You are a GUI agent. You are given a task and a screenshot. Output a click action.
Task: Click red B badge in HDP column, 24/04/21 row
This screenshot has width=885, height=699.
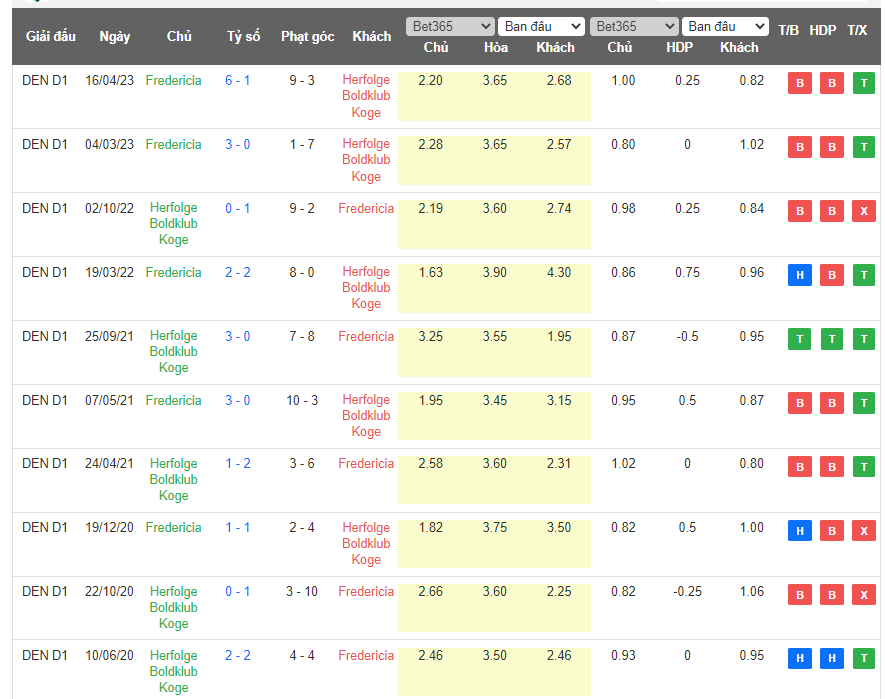[831, 467]
